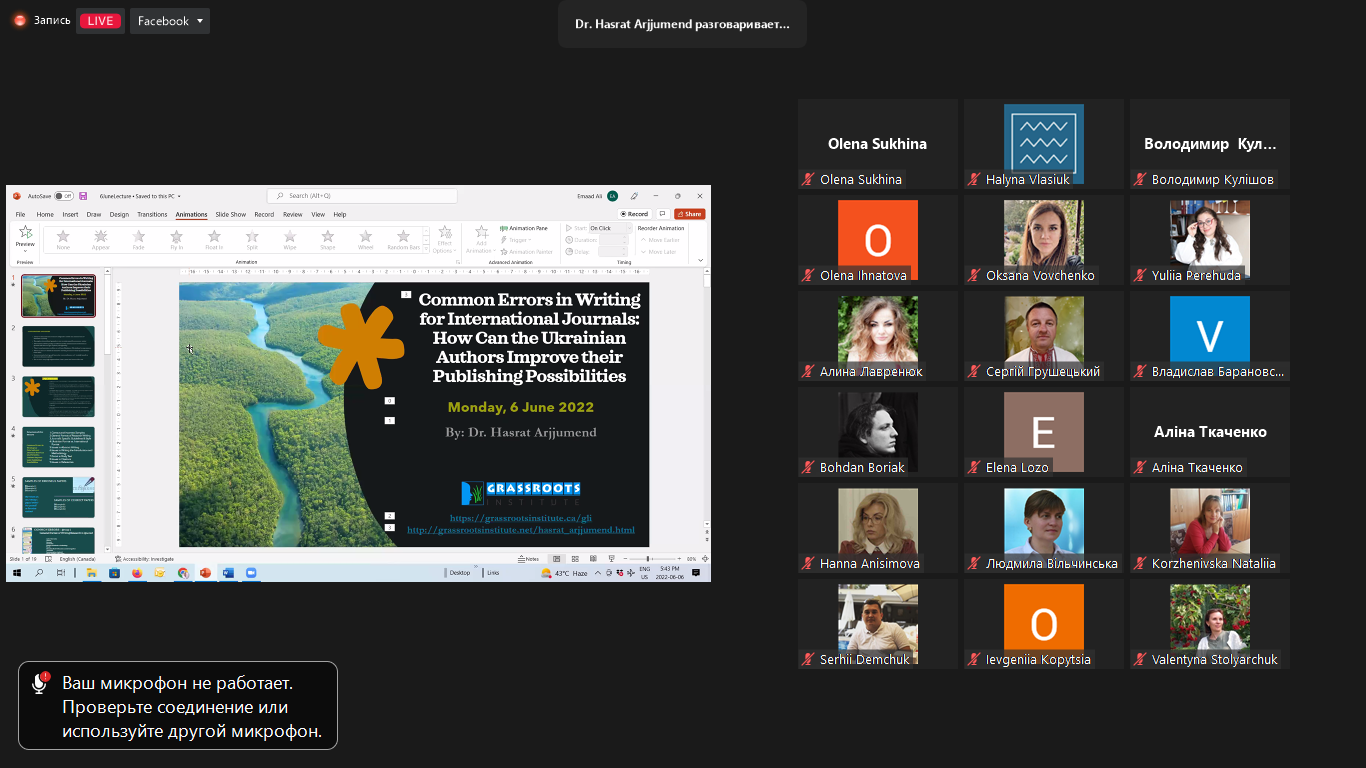Open the grassrootsinstitute.ca/gli link
This screenshot has width=1366, height=768.
[520, 519]
